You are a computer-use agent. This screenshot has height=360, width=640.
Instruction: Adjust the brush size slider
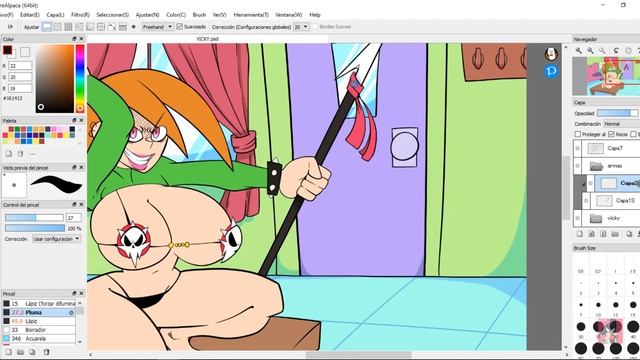(x=34, y=218)
